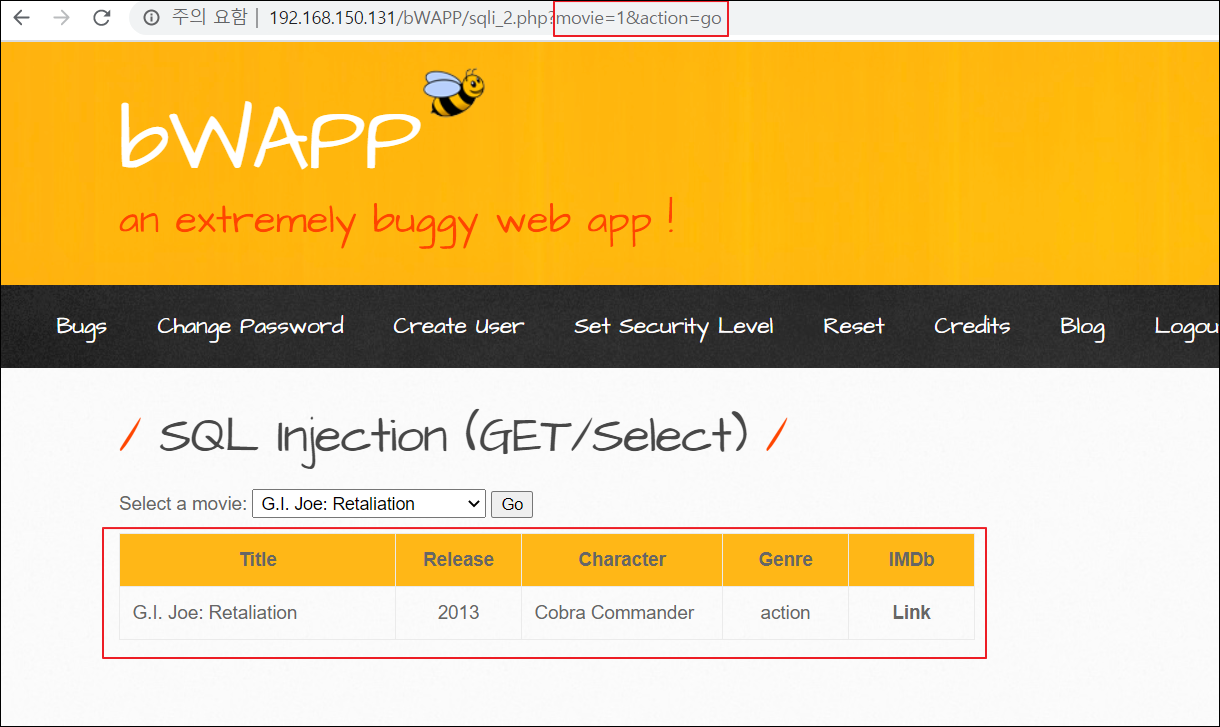Click 'an extremely buggy web app !' tagline

[x=397, y=221]
